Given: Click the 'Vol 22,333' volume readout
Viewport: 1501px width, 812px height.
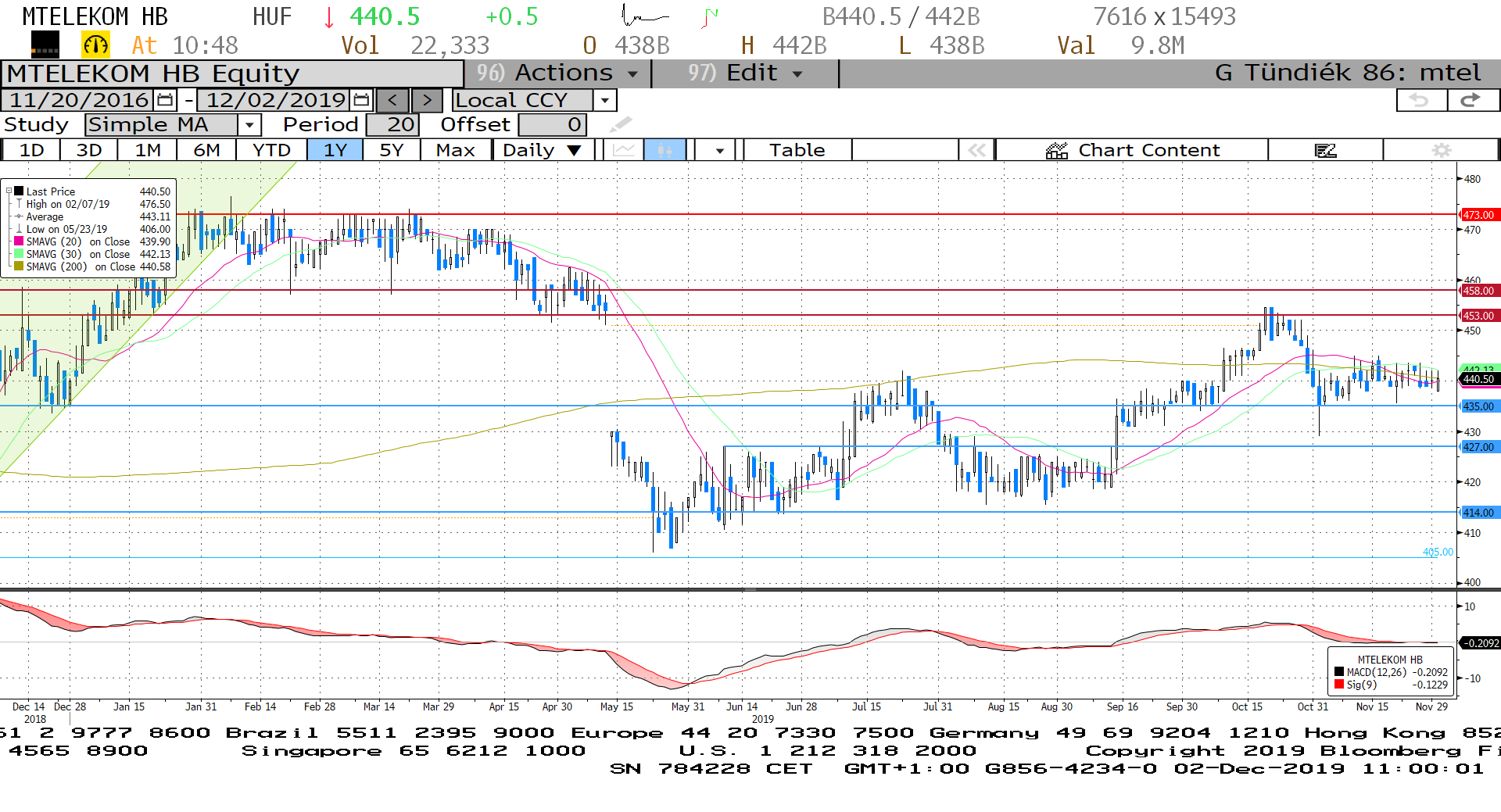Looking at the screenshot, I should 415,45.
